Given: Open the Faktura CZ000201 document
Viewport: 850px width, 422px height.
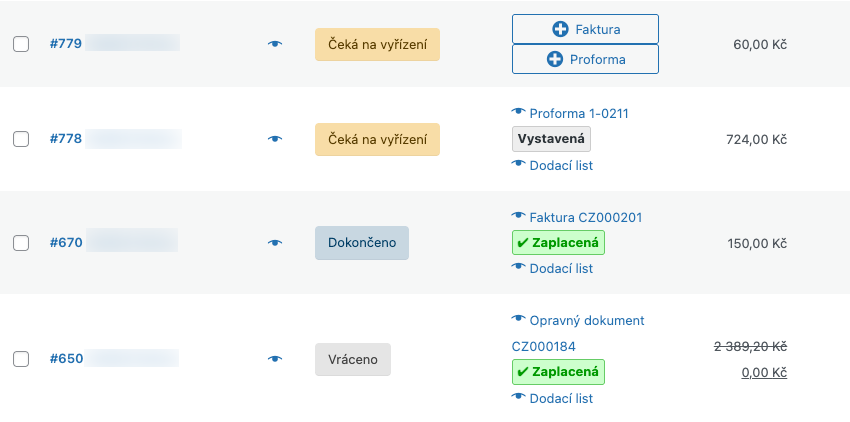Looking at the screenshot, I should click(x=585, y=217).
